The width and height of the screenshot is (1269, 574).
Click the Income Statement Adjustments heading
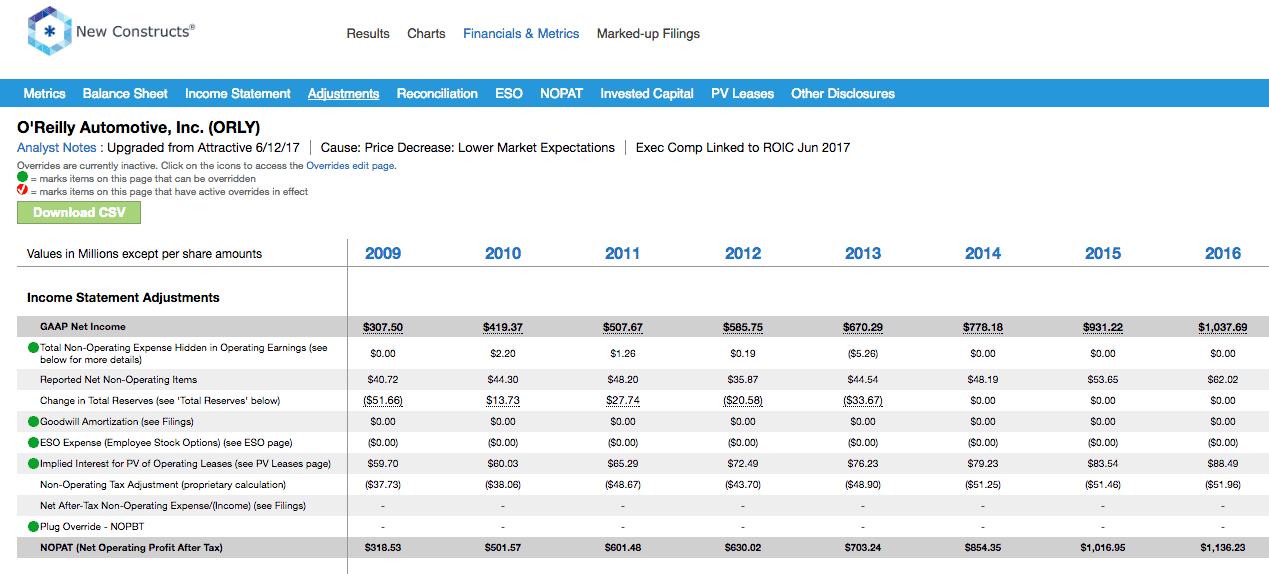[123, 298]
